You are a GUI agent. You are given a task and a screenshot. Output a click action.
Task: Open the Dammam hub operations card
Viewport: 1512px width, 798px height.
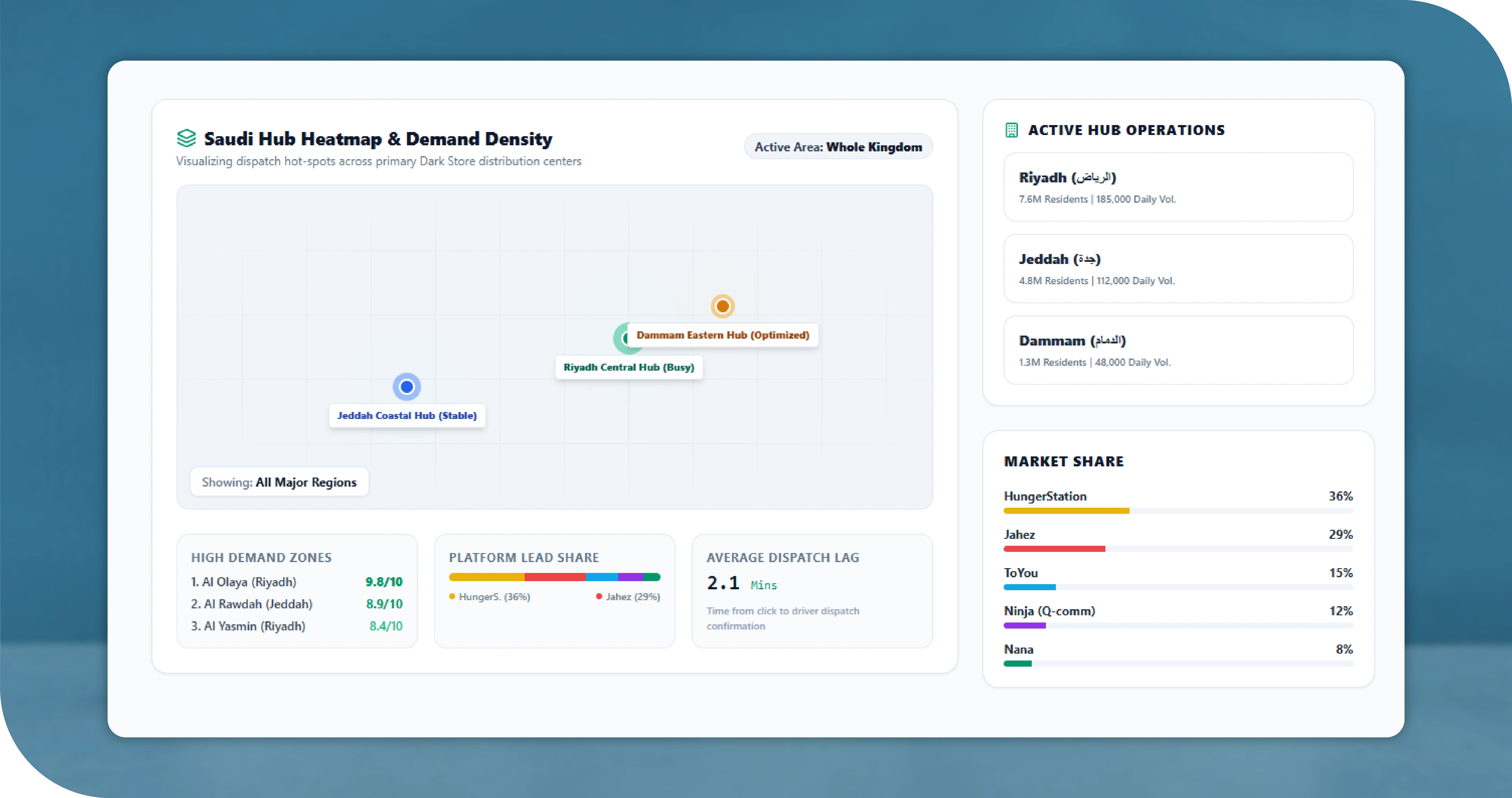(1178, 350)
